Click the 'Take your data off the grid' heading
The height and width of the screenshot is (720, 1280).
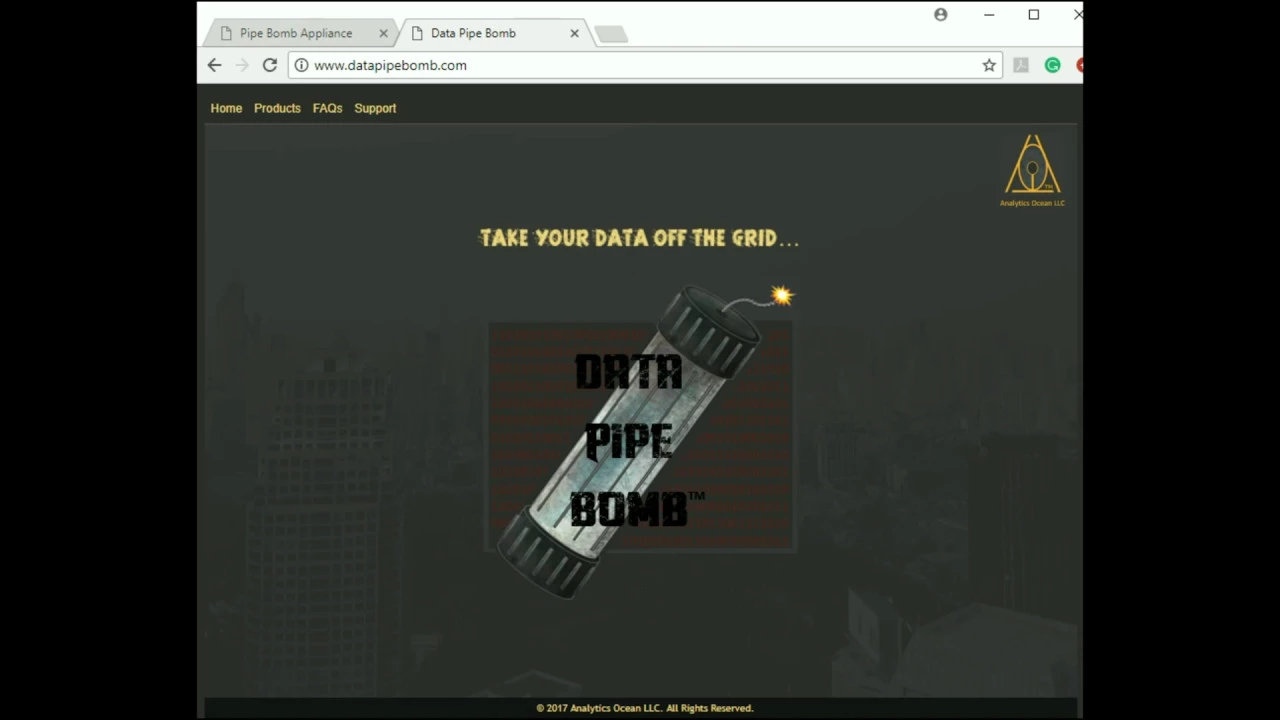pyautogui.click(x=639, y=238)
